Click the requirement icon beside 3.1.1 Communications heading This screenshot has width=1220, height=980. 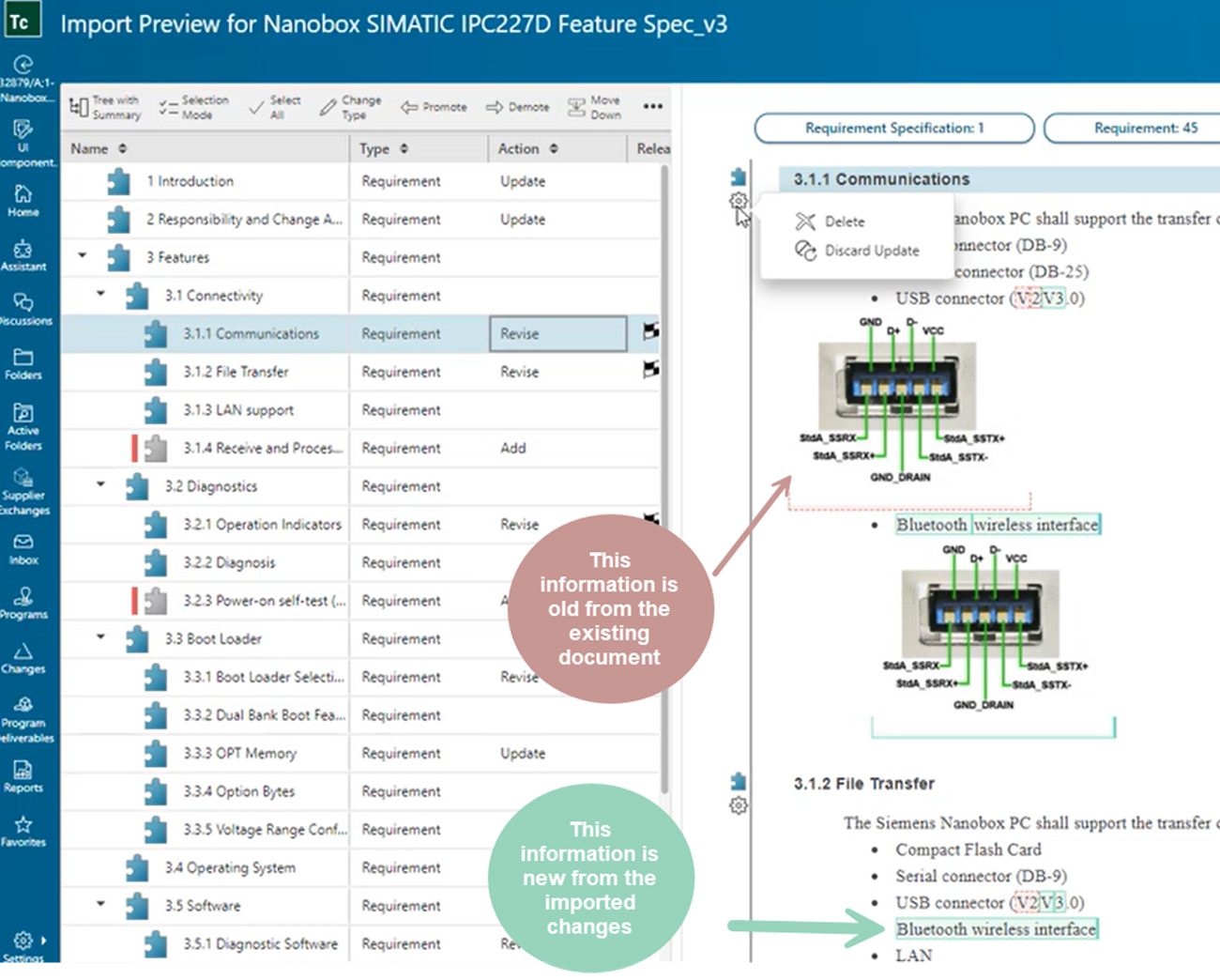pos(739,176)
